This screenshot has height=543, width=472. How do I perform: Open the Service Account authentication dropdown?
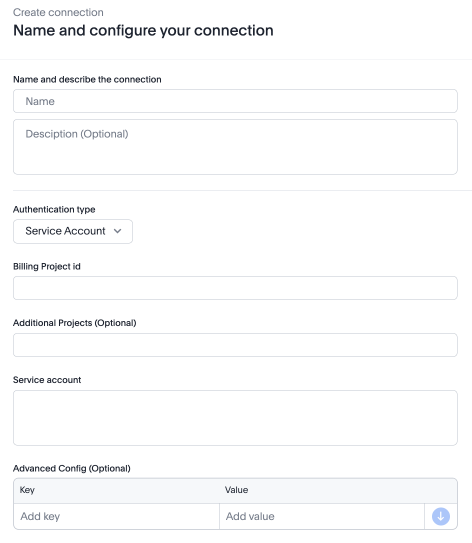pos(73,231)
